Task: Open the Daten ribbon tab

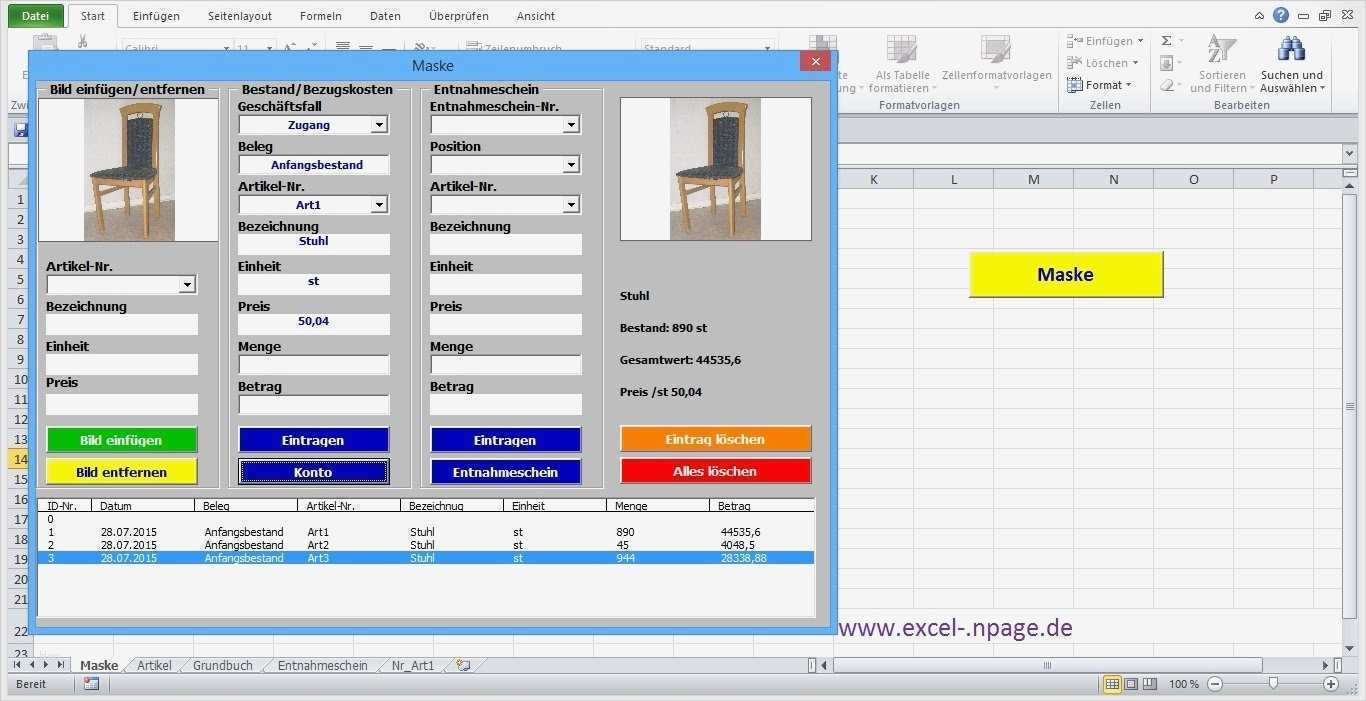Action: 385,15
